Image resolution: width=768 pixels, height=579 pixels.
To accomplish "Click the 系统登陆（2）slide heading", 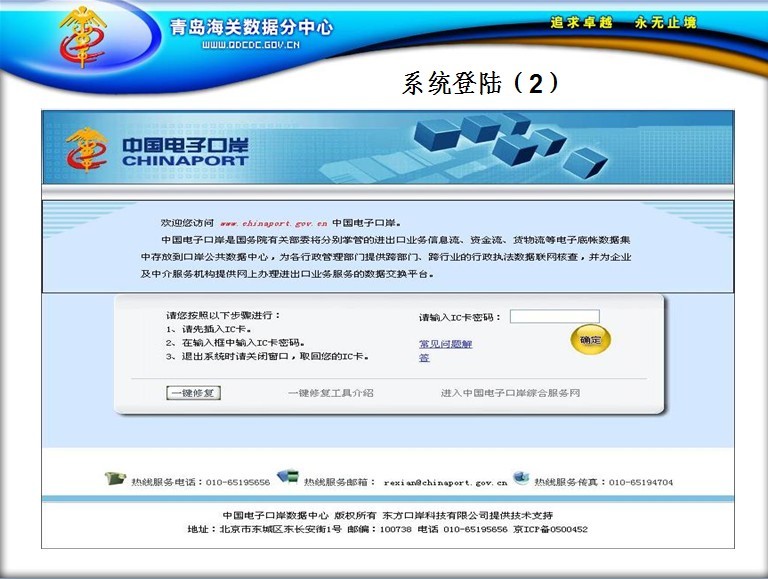I will pos(480,83).
